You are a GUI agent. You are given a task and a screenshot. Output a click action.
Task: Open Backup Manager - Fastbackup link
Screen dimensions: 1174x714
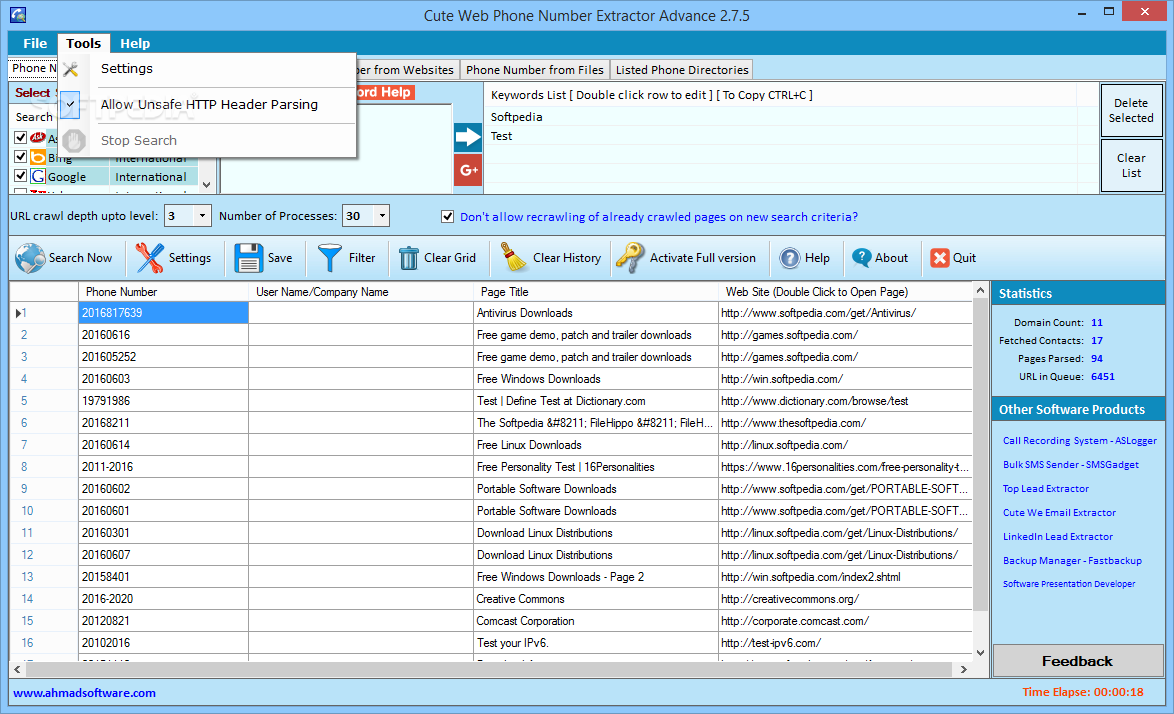(x=1072, y=561)
